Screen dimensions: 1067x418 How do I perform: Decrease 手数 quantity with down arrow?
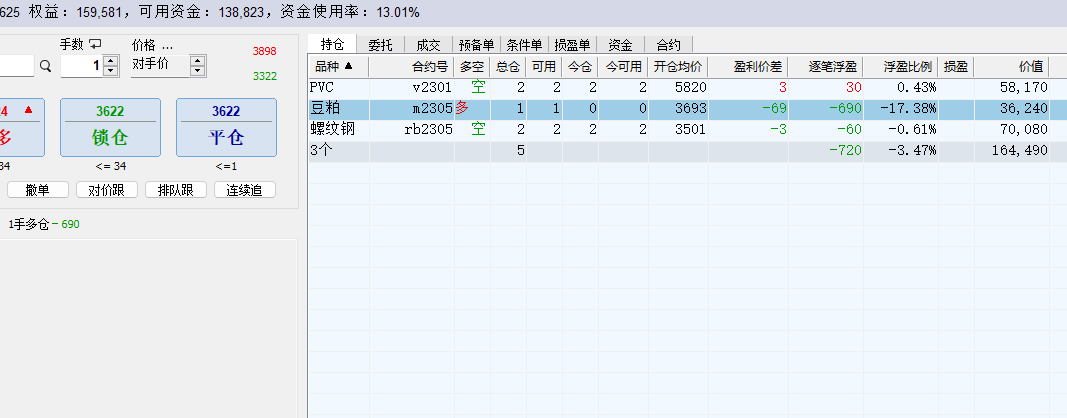click(x=110, y=71)
